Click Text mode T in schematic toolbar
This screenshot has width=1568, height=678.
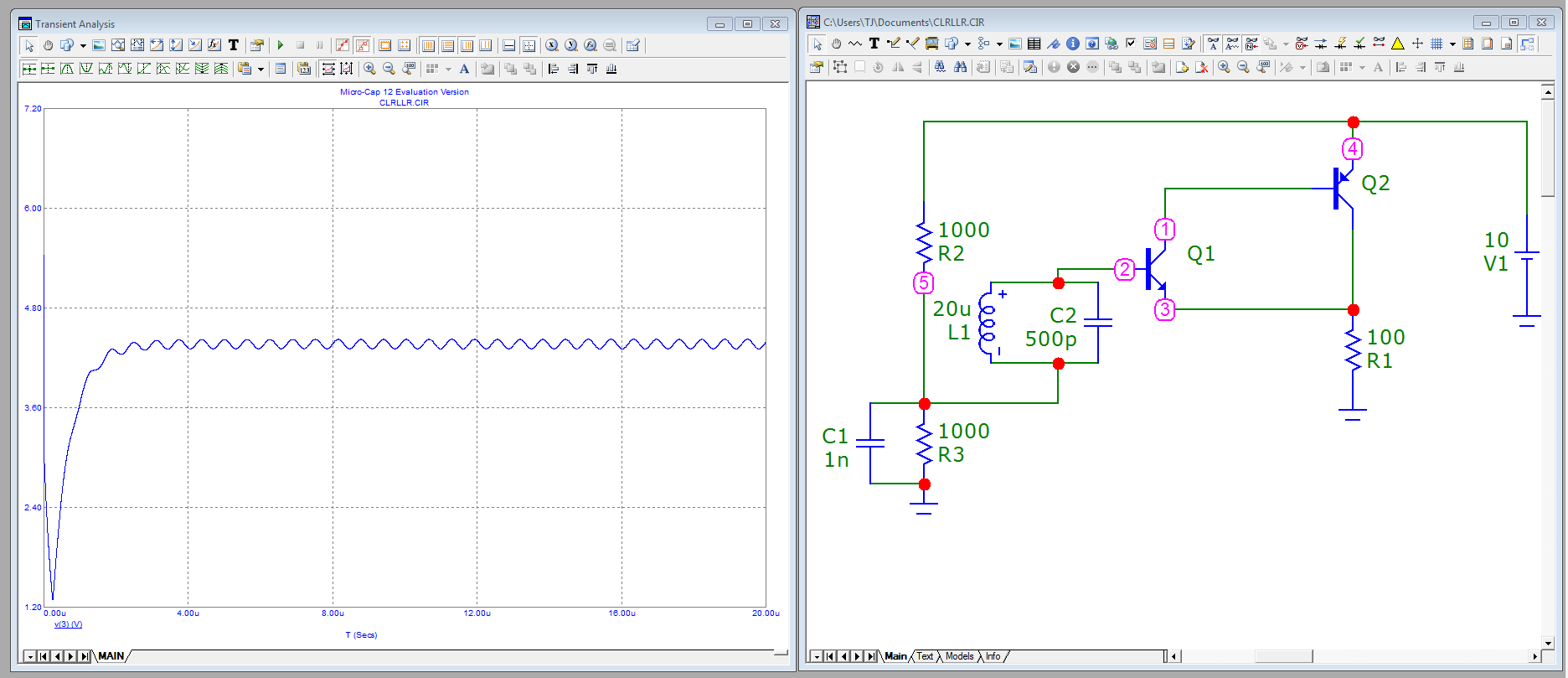tap(874, 44)
